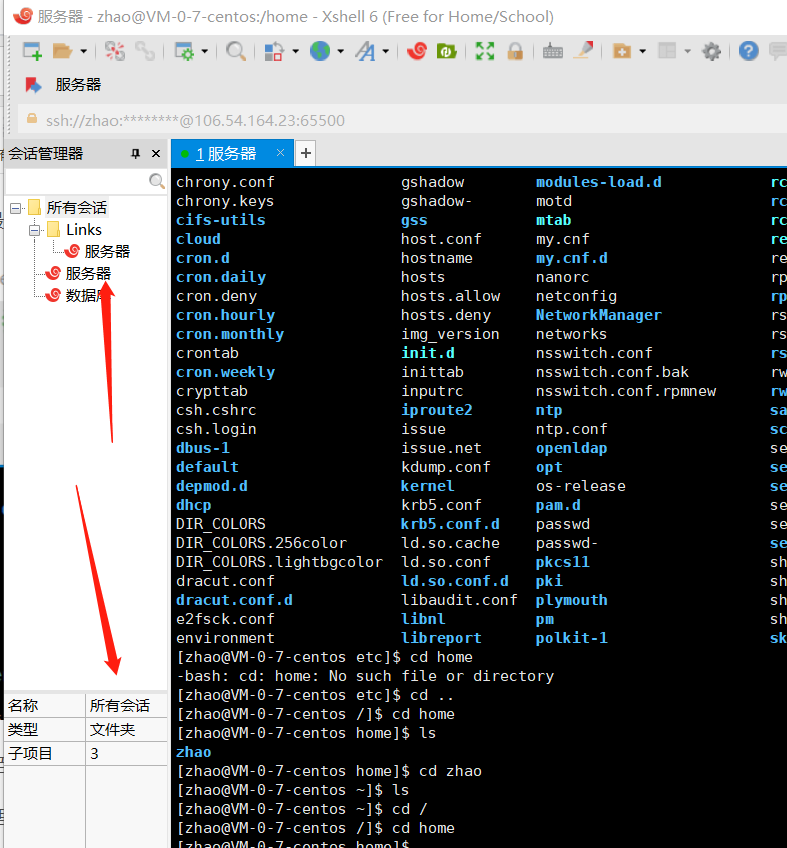Open Options with the gear icon
The height and width of the screenshot is (848, 787).
click(x=711, y=51)
